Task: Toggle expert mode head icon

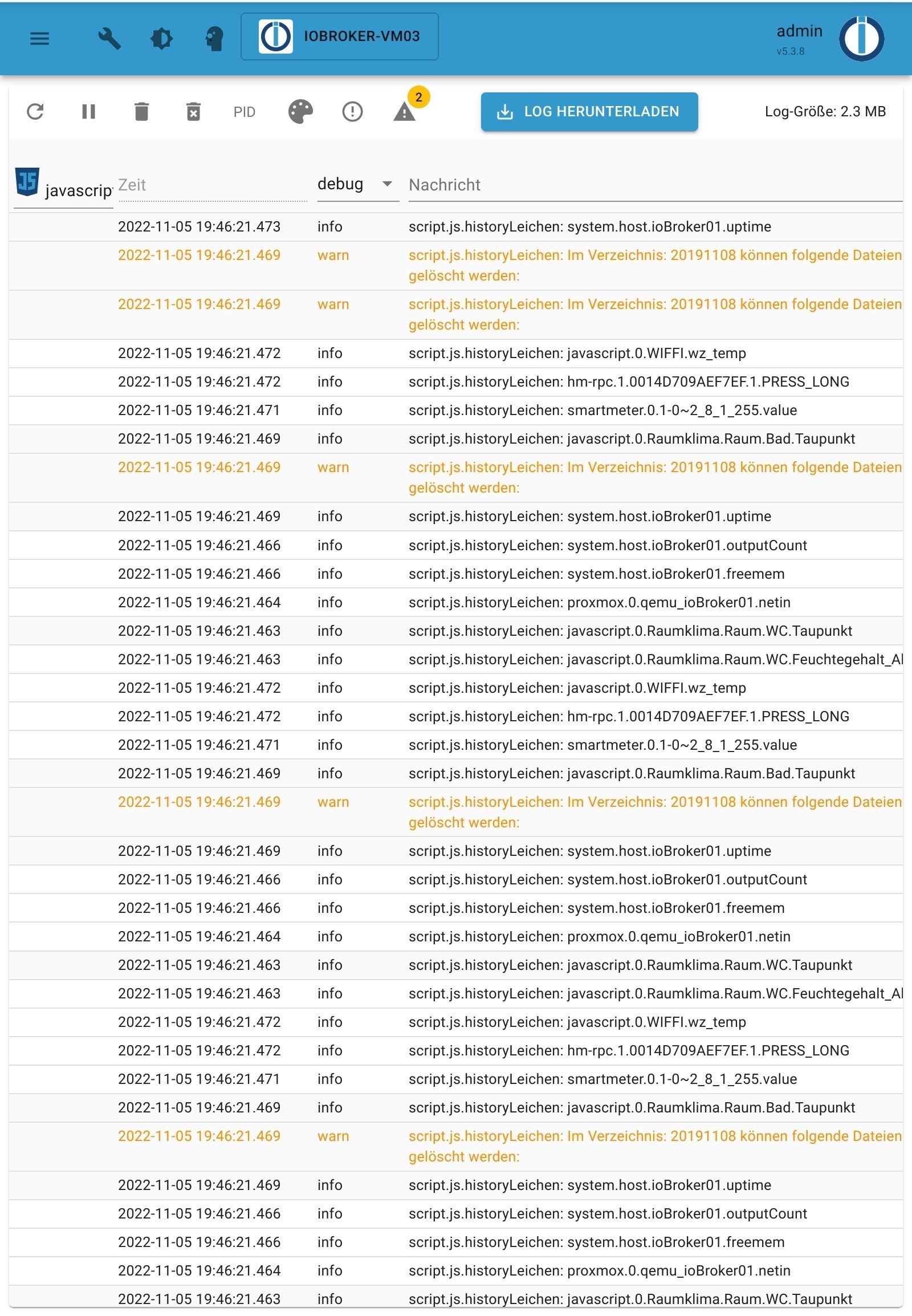Action: [x=214, y=38]
